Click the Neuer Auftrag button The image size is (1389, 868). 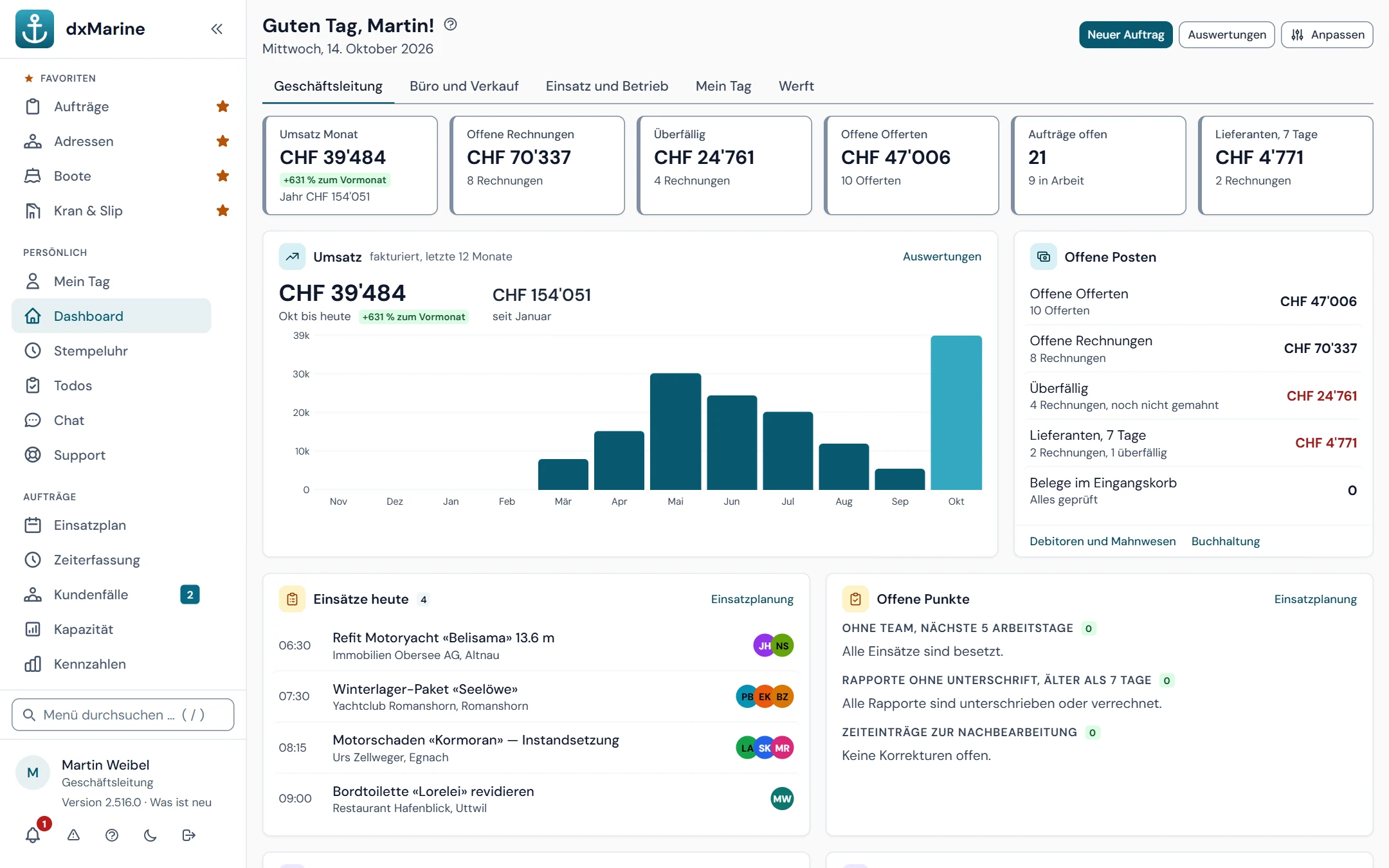click(x=1125, y=35)
